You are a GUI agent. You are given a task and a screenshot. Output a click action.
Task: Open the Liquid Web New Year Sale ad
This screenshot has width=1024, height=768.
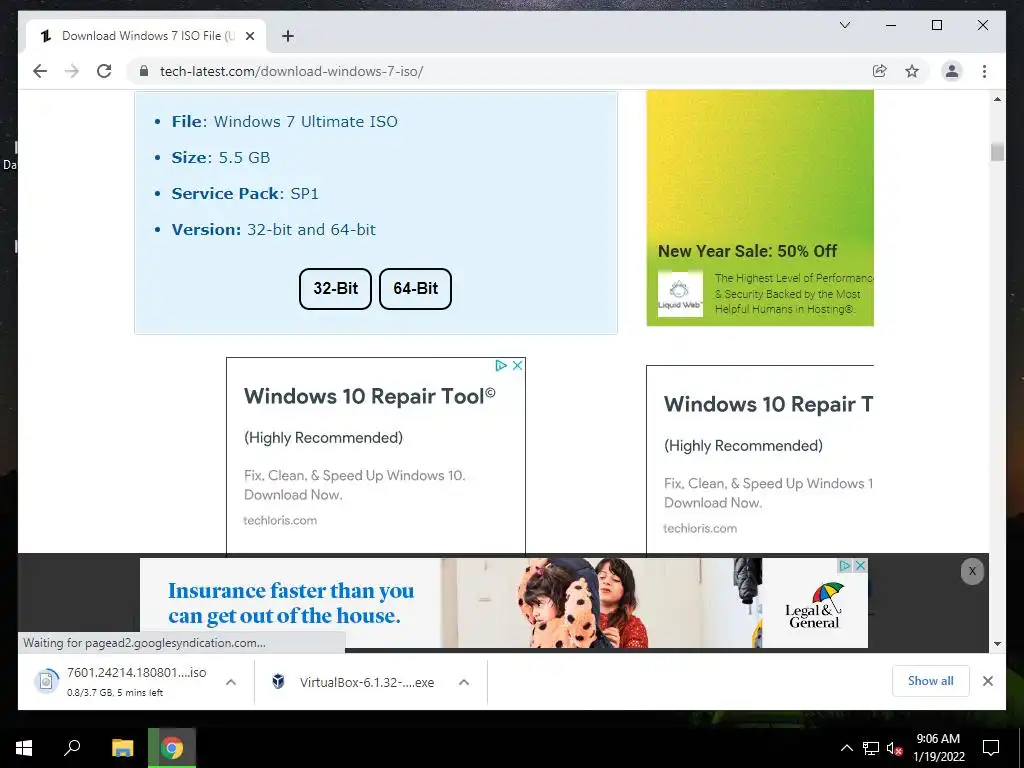(760, 208)
